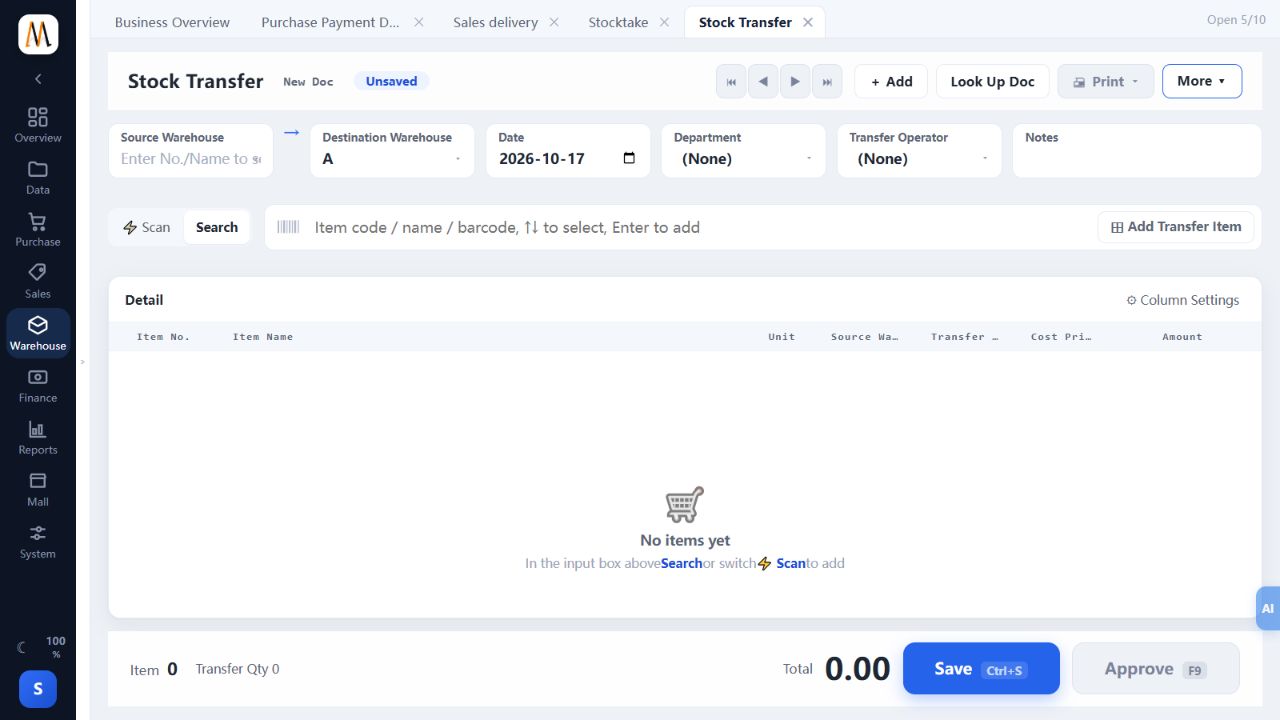
Task: Select the Warehouse module icon
Action: click(38, 333)
